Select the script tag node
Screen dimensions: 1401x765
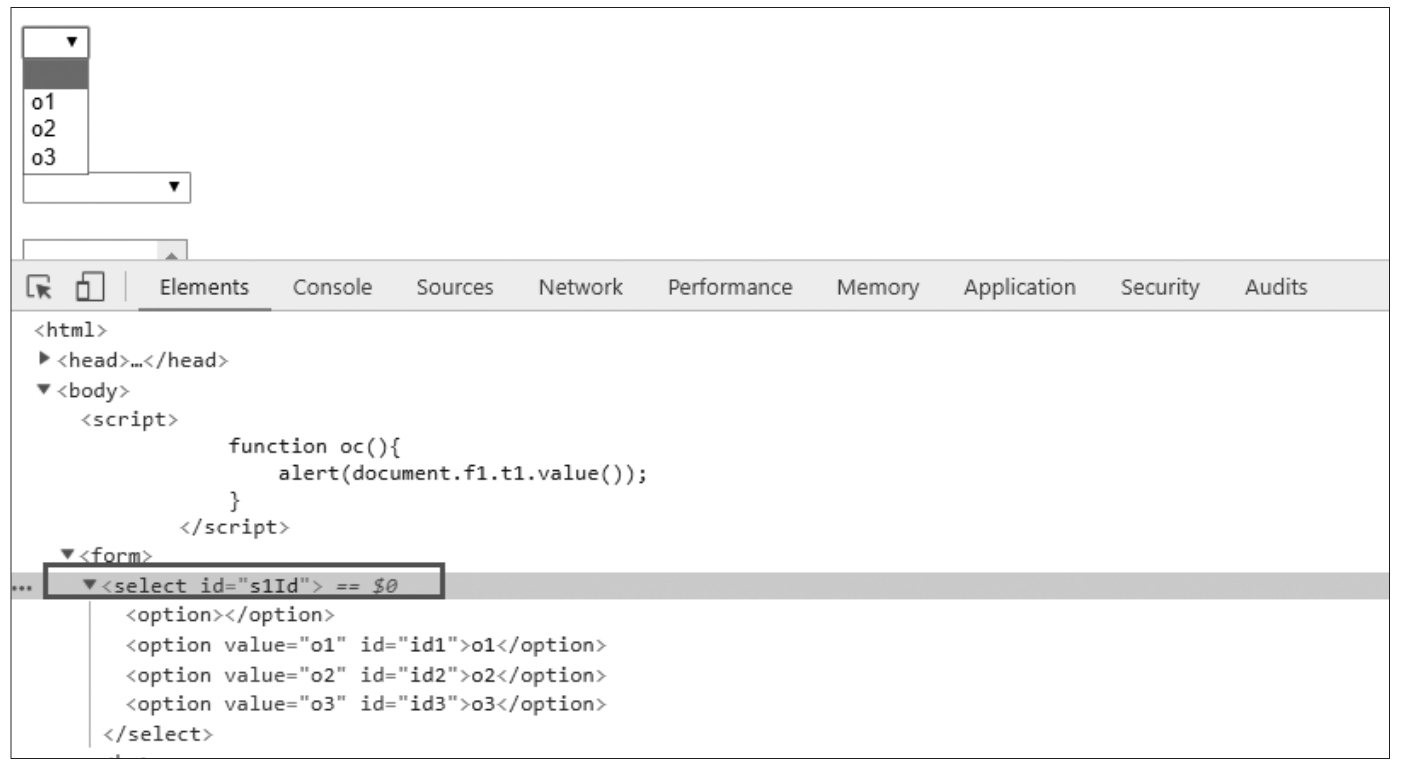point(129,420)
